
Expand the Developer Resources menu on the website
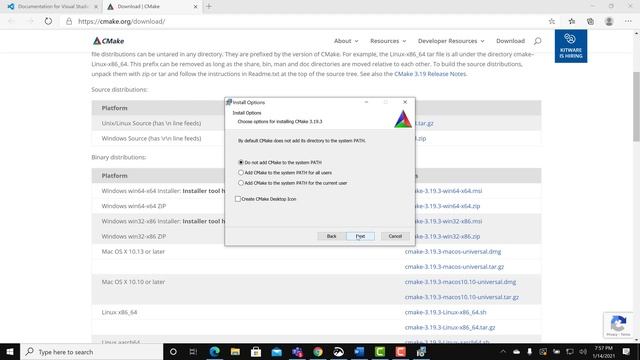451,41
